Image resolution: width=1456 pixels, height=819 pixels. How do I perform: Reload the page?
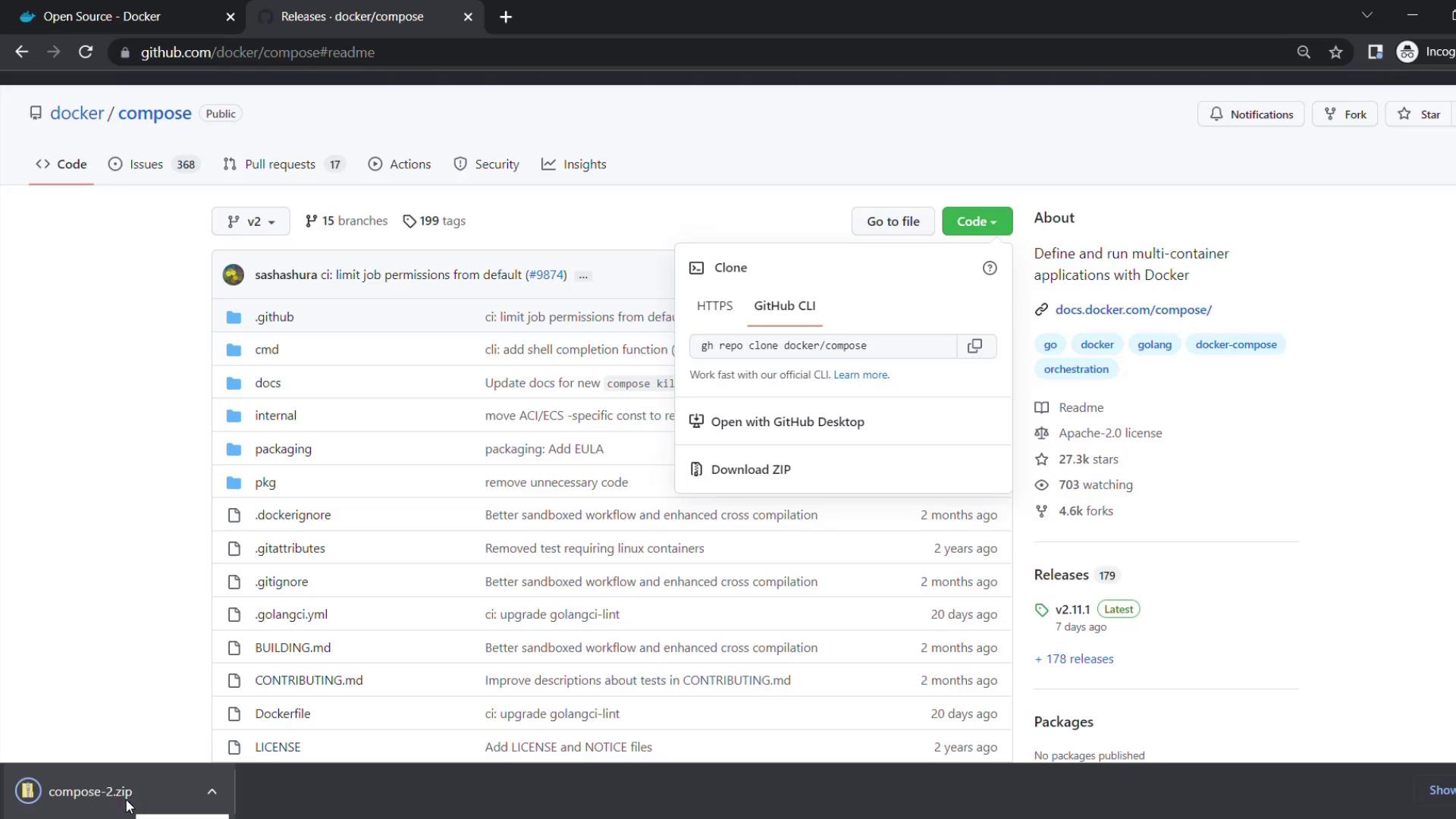86,52
